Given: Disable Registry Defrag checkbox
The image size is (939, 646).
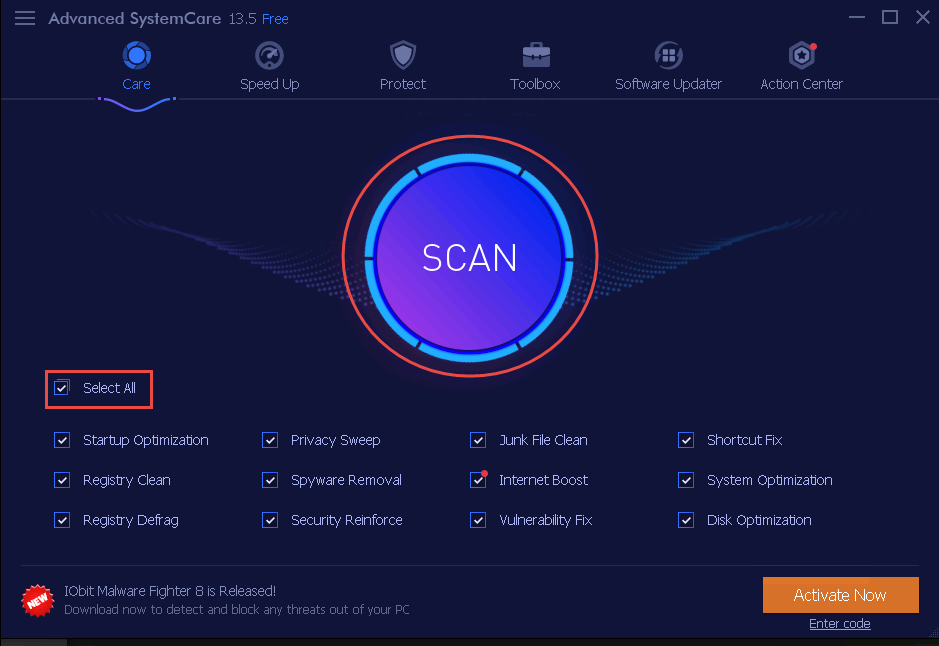Looking at the screenshot, I should [62, 520].
